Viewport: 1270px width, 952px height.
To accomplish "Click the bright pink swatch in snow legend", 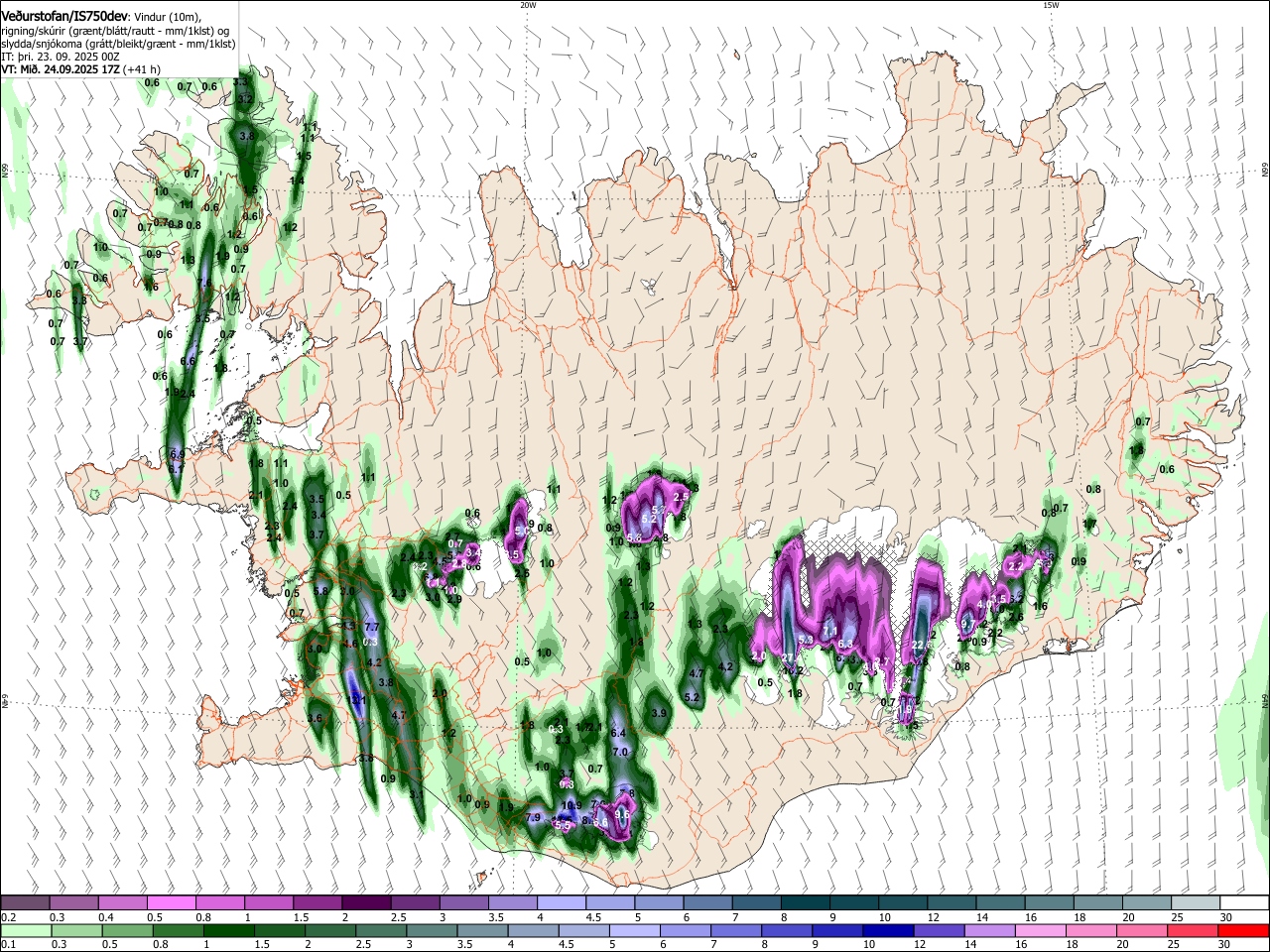I will 171,903.
